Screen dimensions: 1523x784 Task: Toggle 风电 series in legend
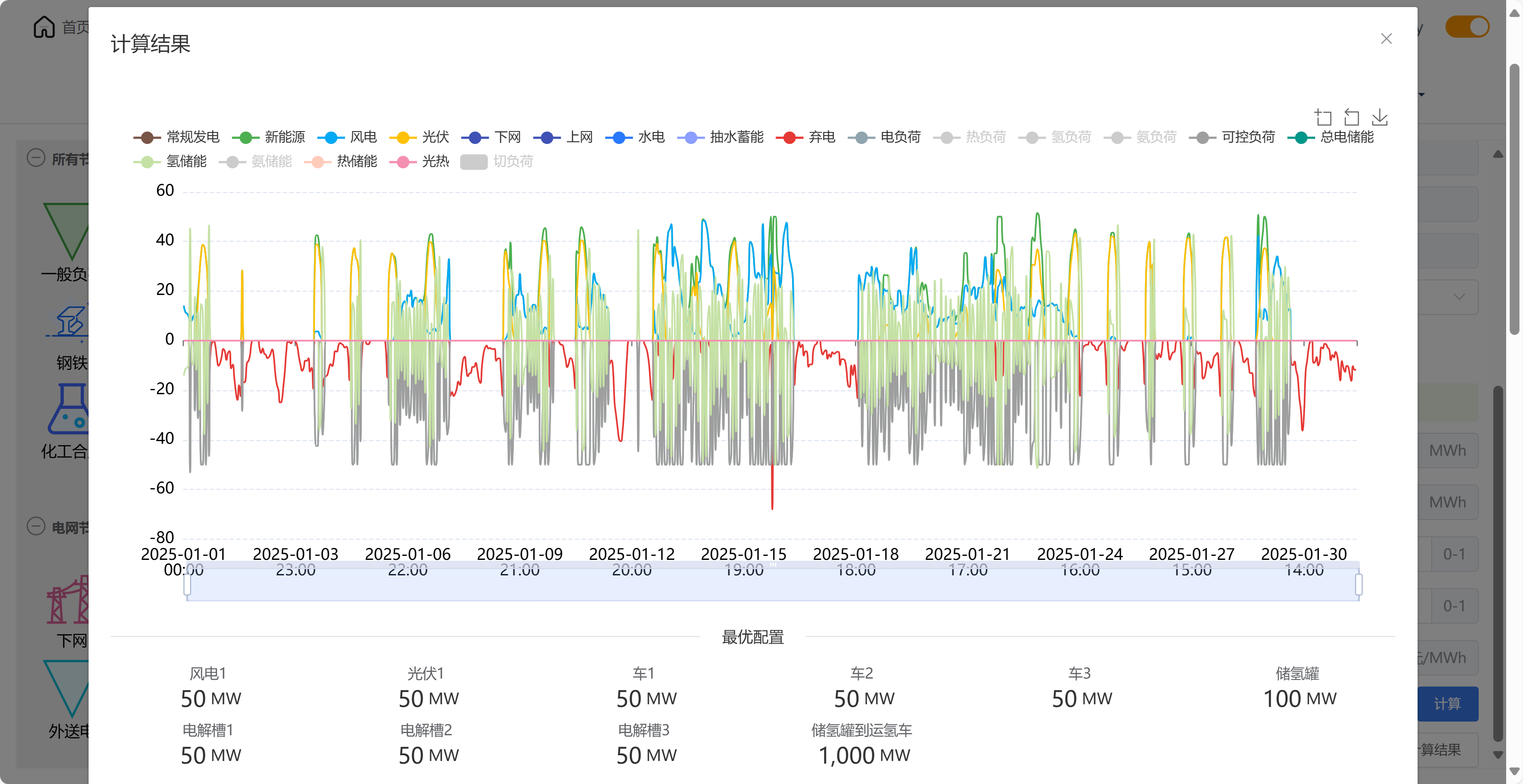tap(347, 137)
